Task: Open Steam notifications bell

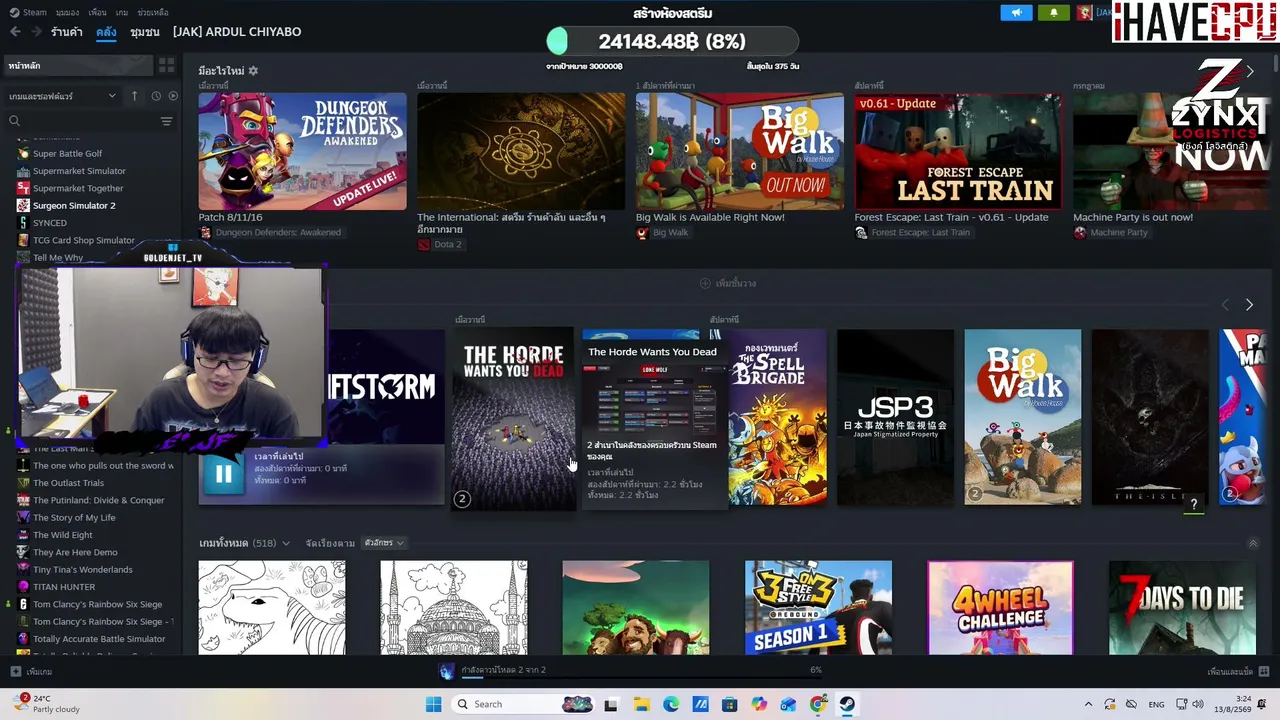Action: (1053, 13)
